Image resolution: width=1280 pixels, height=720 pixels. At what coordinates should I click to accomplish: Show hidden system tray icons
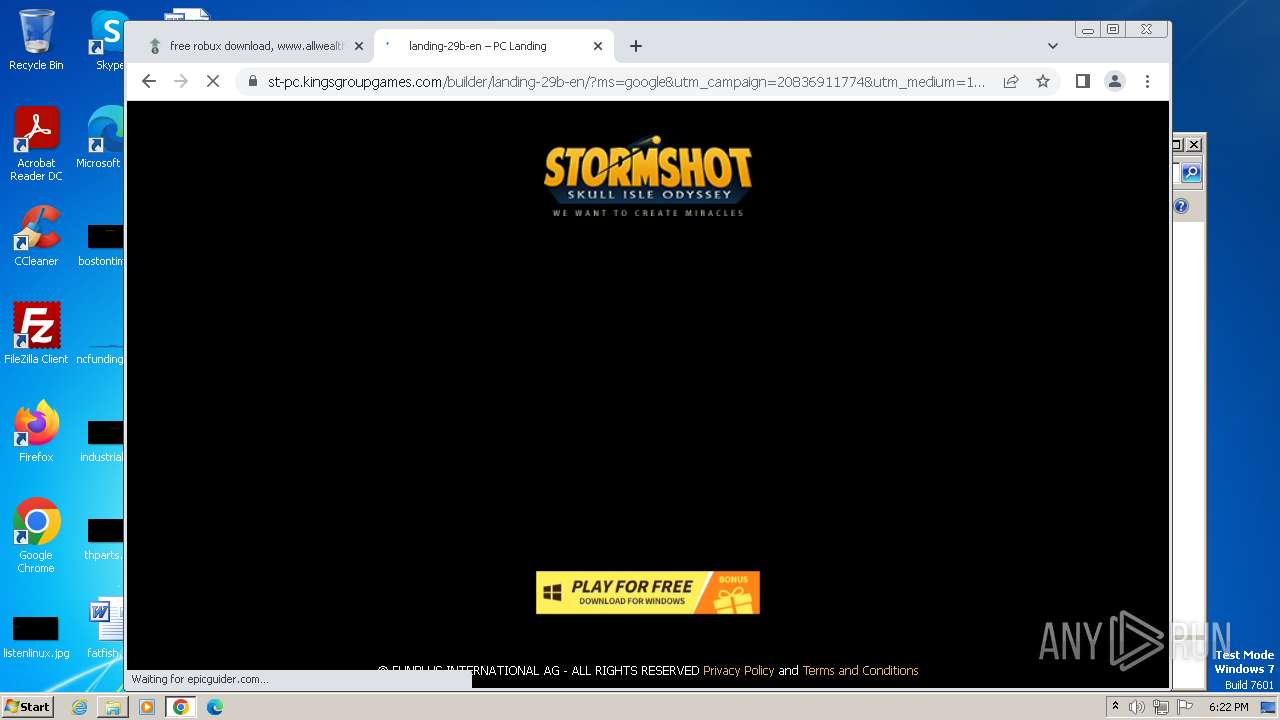pyautogui.click(x=1115, y=707)
